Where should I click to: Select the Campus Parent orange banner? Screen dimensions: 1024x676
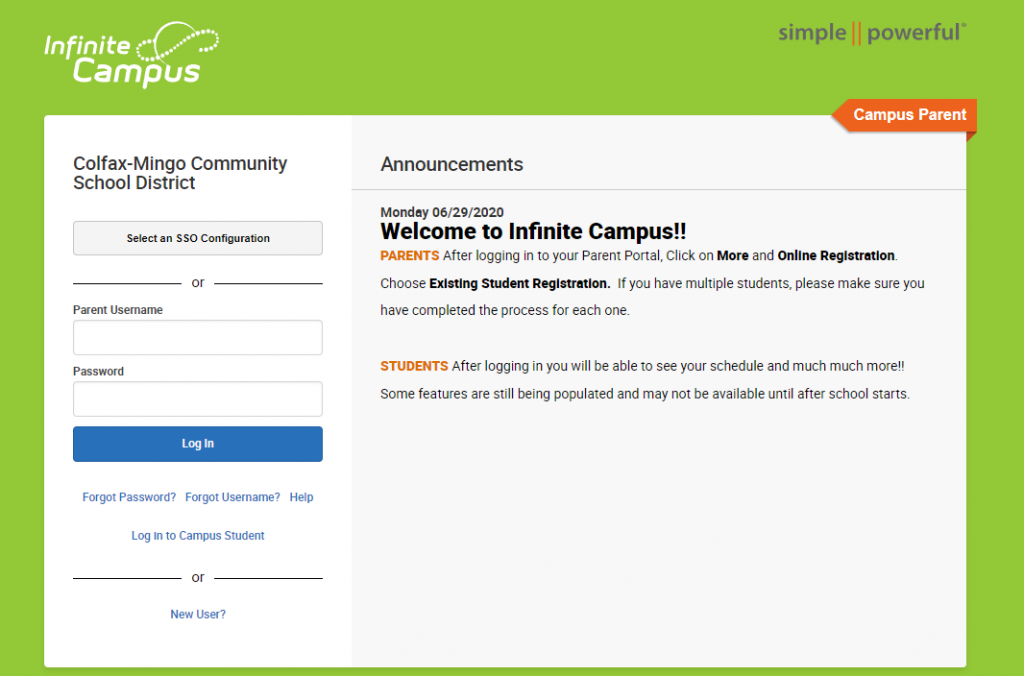pyautogui.click(x=908, y=115)
